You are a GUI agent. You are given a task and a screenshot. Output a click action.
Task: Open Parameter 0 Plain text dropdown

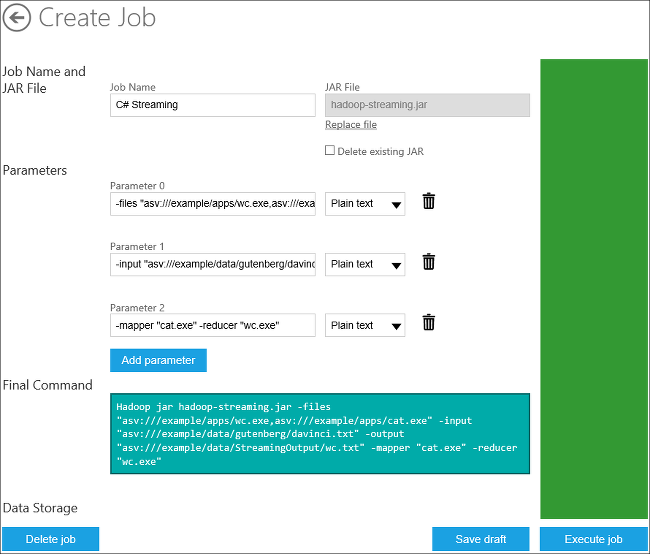click(365, 204)
